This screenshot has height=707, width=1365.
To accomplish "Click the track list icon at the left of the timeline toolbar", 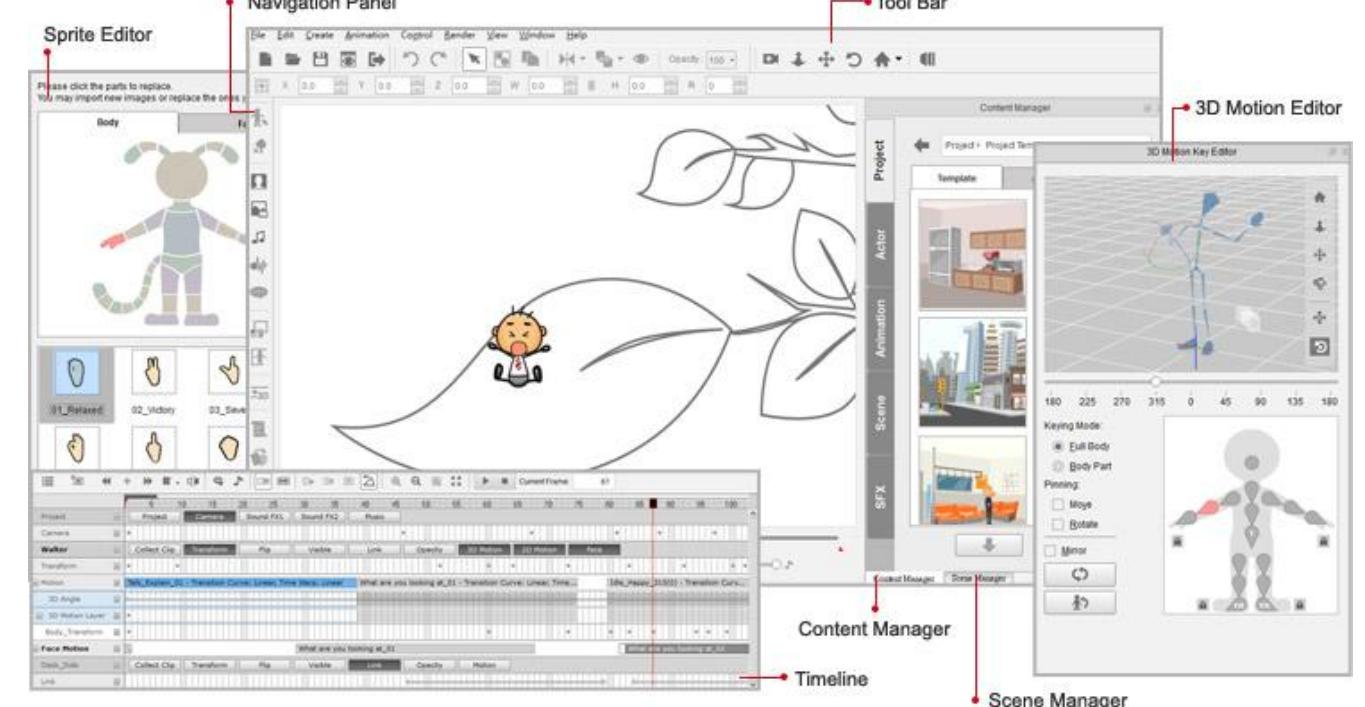I will 47,481.
